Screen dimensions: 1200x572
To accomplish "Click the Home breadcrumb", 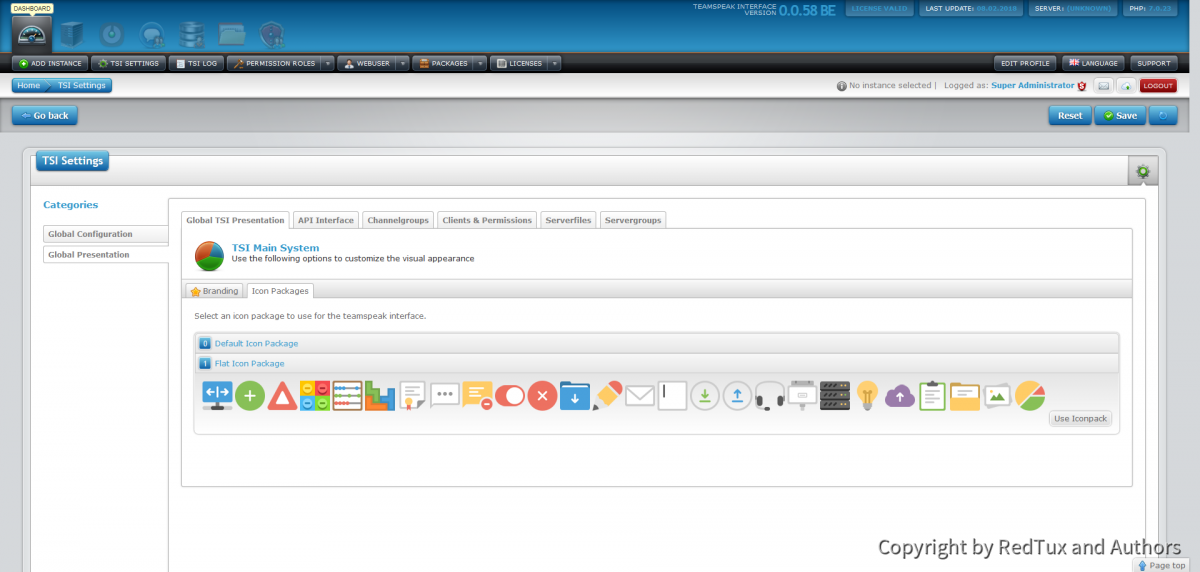I will click(x=28, y=86).
